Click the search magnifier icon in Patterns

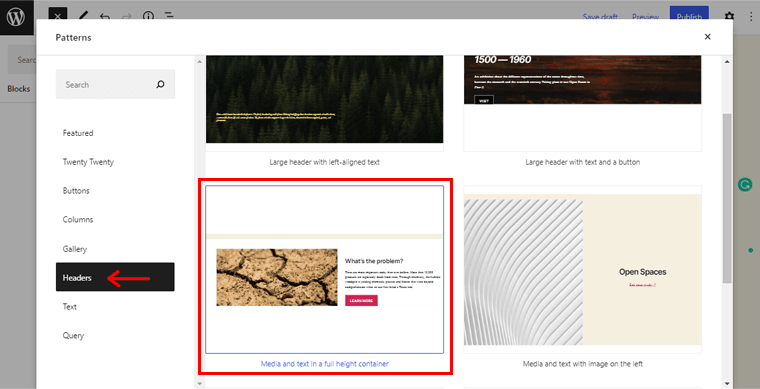(160, 84)
